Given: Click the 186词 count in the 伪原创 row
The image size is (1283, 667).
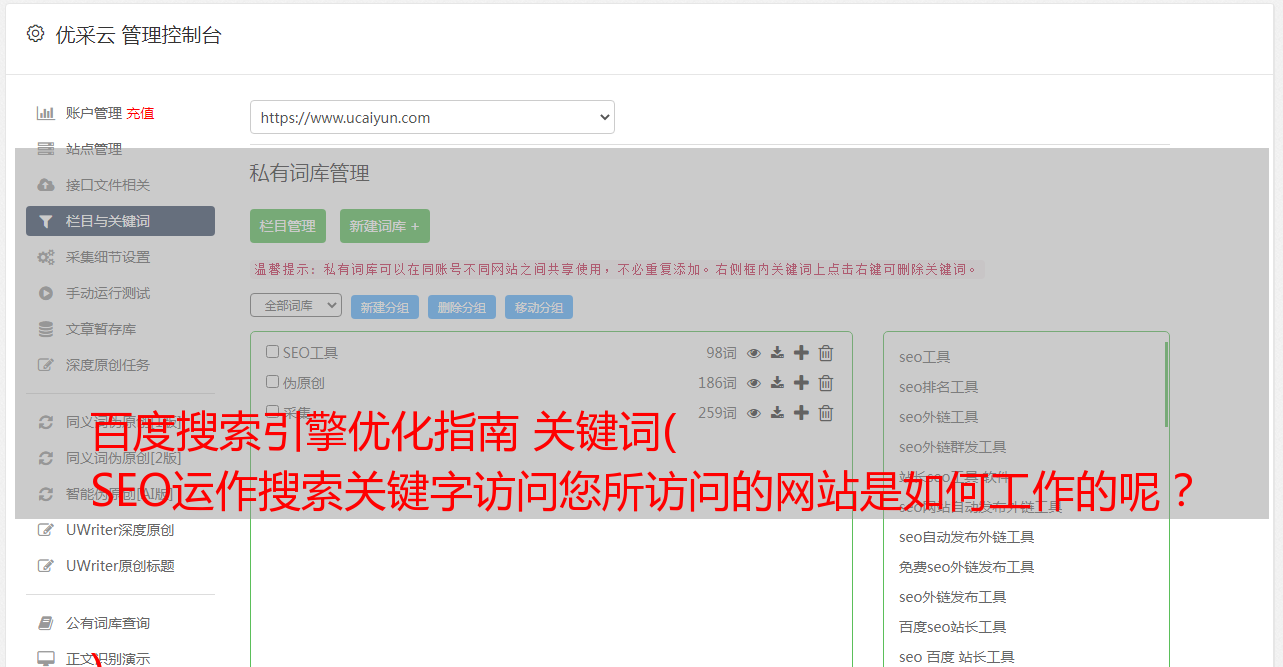Looking at the screenshot, I should coord(717,383).
